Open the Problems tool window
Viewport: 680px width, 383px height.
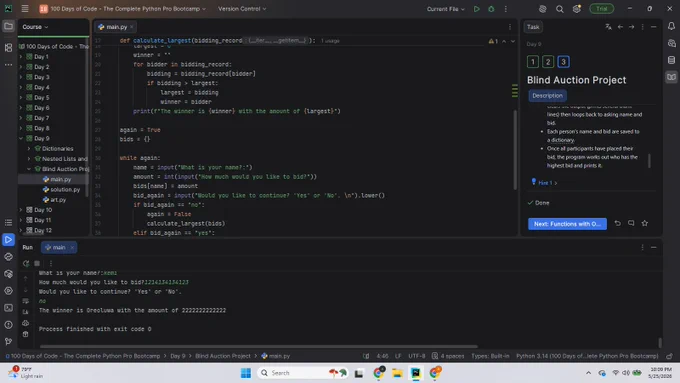click(8, 325)
